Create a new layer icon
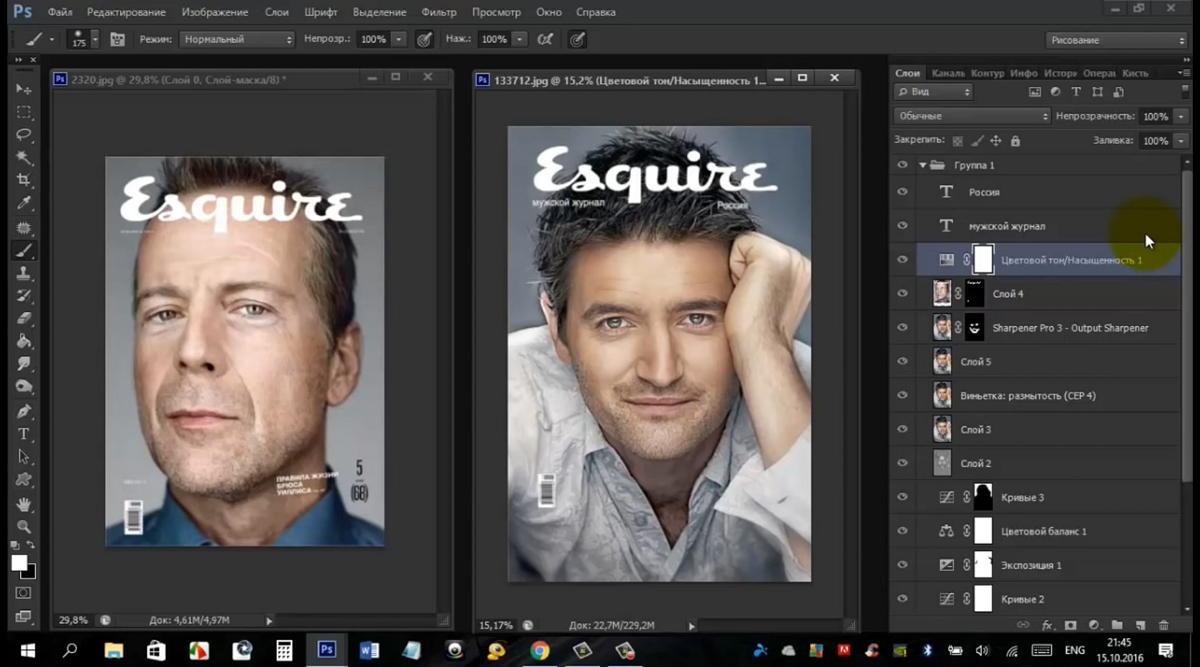The height and width of the screenshot is (667, 1200). (1140, 625)
